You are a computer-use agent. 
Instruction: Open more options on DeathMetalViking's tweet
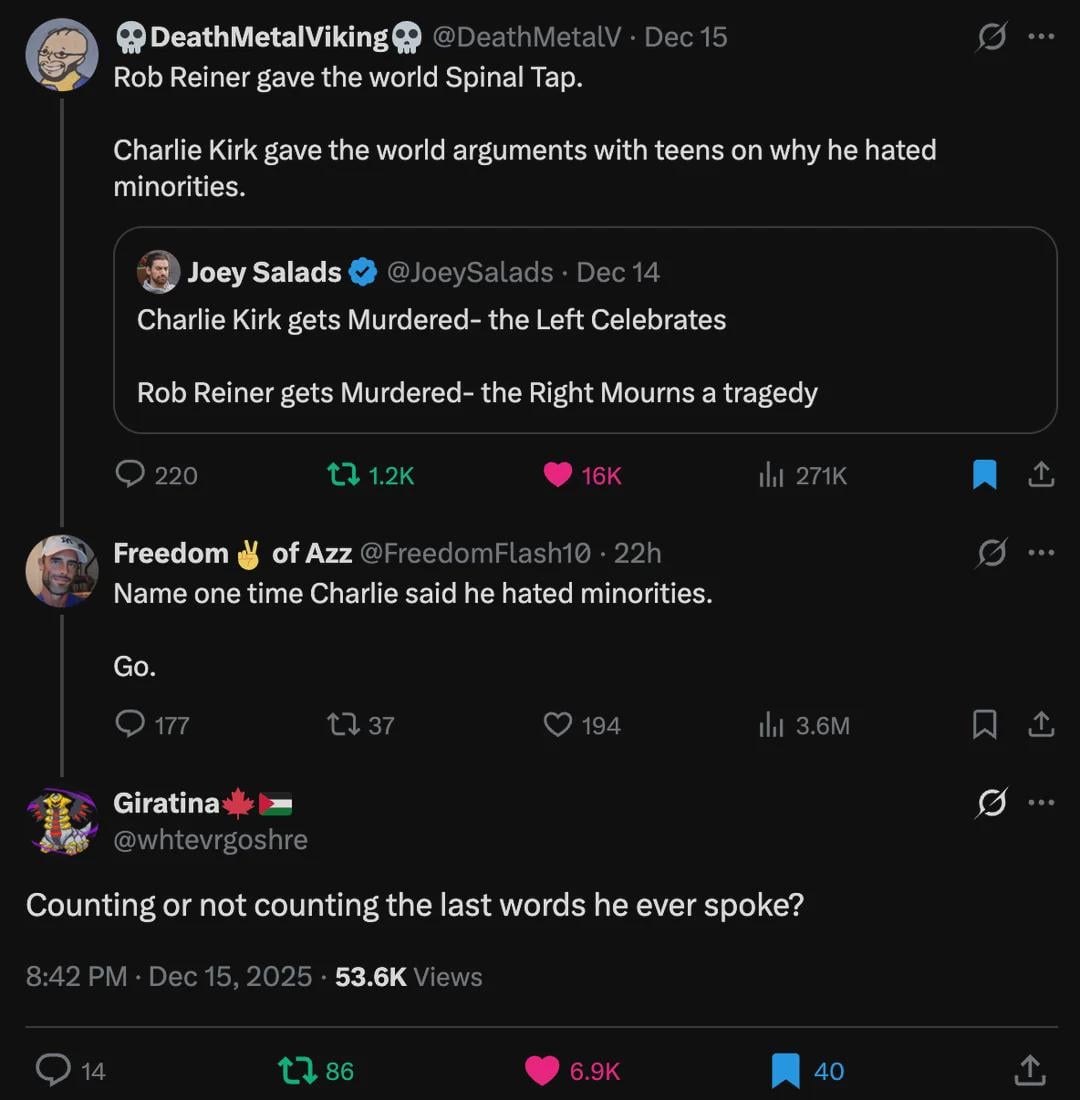pyautogui.click(x=1041, y=37)
